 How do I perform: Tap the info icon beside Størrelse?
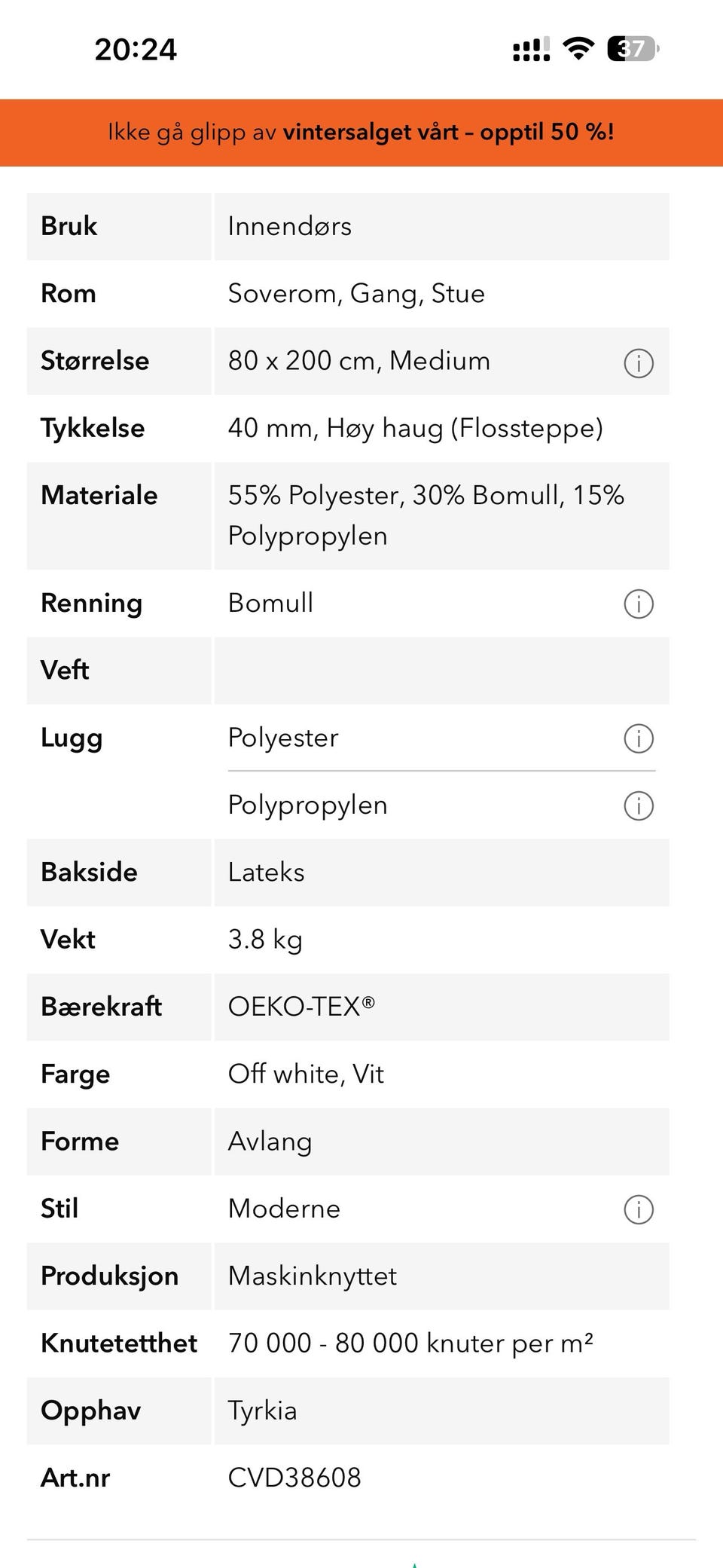(x=638, y=363)
